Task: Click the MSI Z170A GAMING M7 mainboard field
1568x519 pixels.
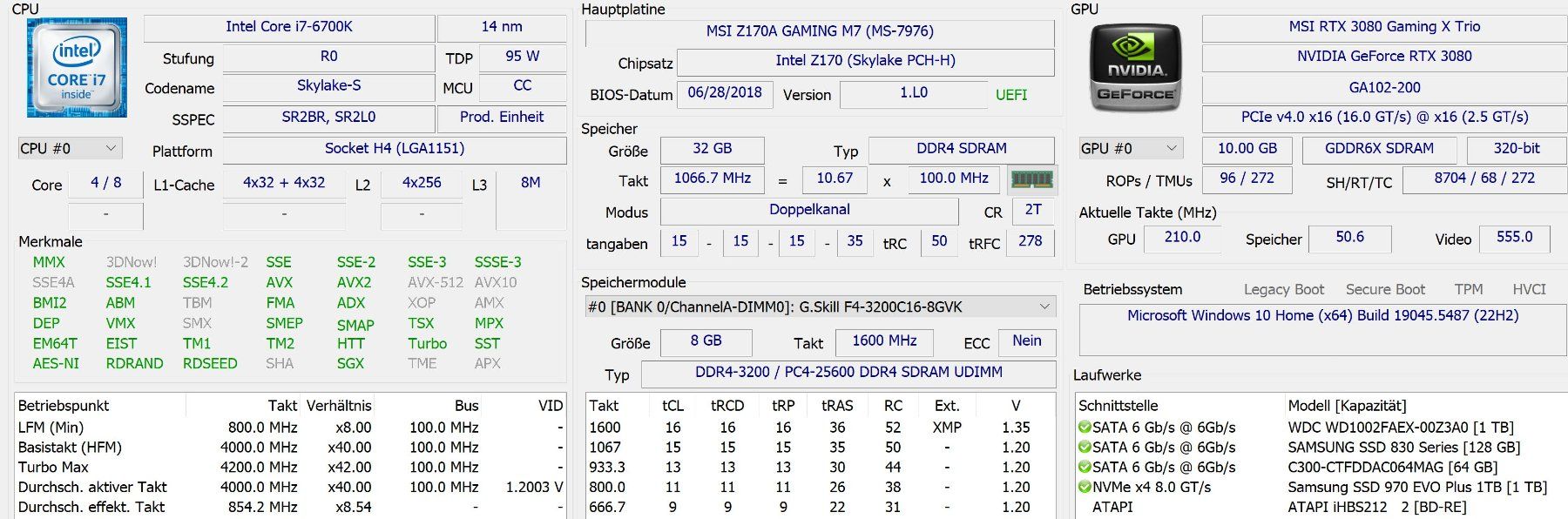Action: [x=820, y=32]
